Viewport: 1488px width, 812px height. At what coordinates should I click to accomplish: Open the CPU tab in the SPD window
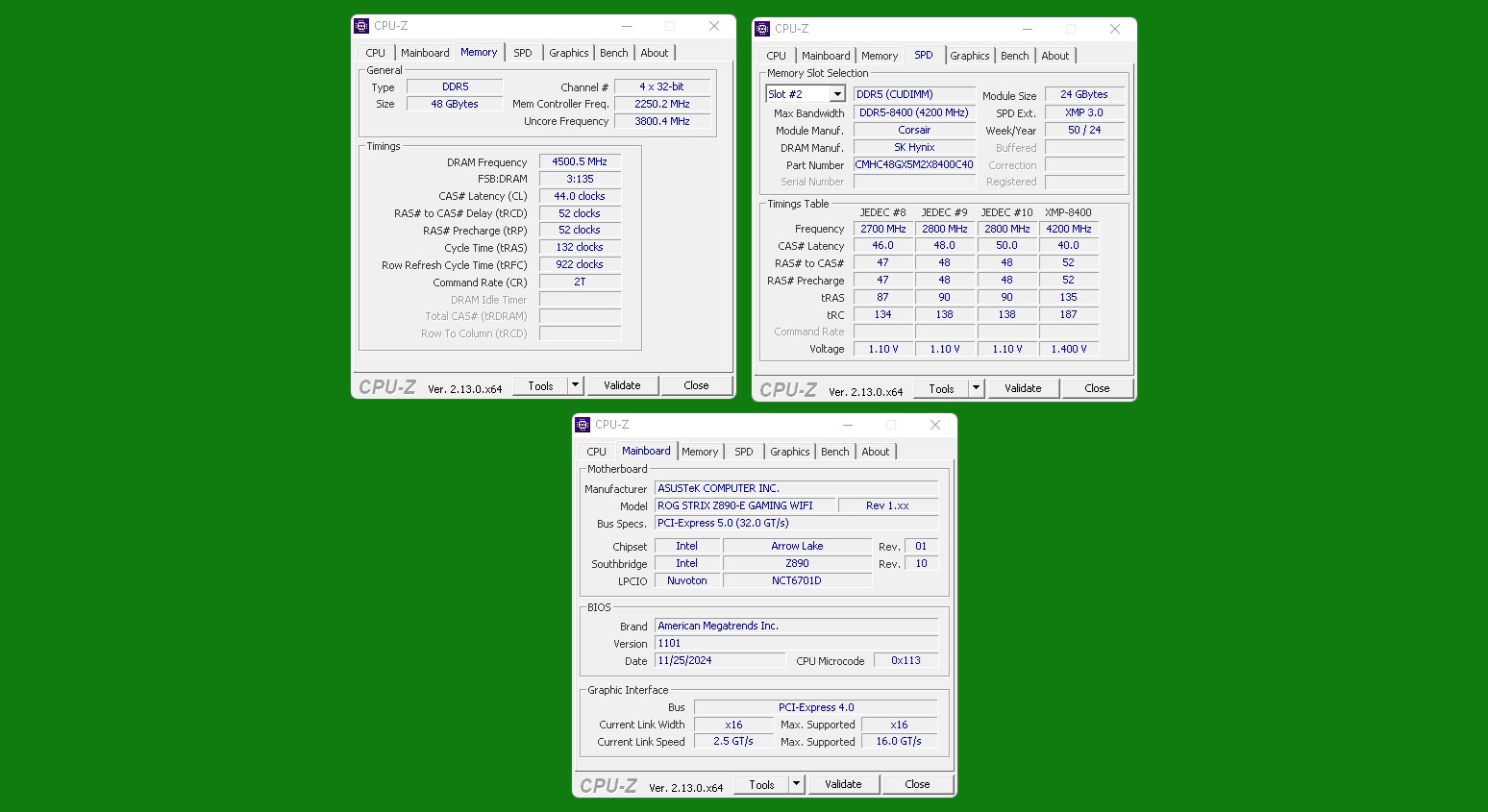coord(776,56)
